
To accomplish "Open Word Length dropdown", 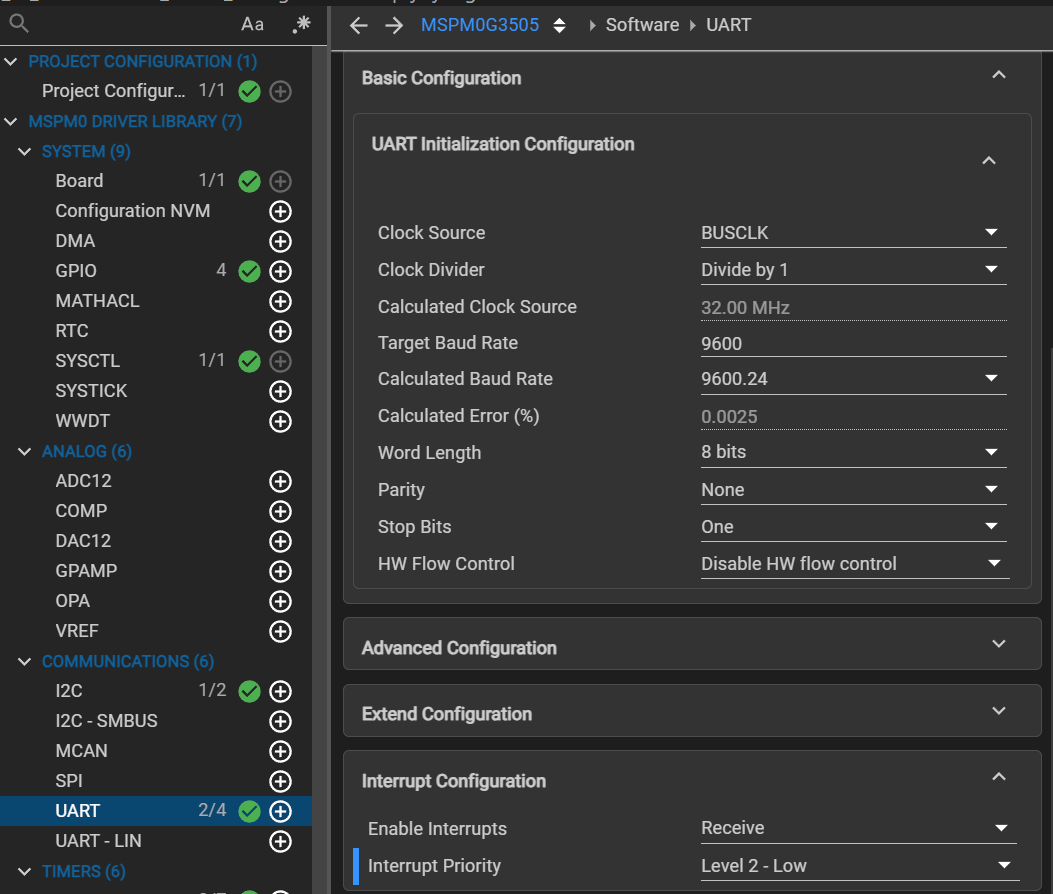I will tap(854, 452).
